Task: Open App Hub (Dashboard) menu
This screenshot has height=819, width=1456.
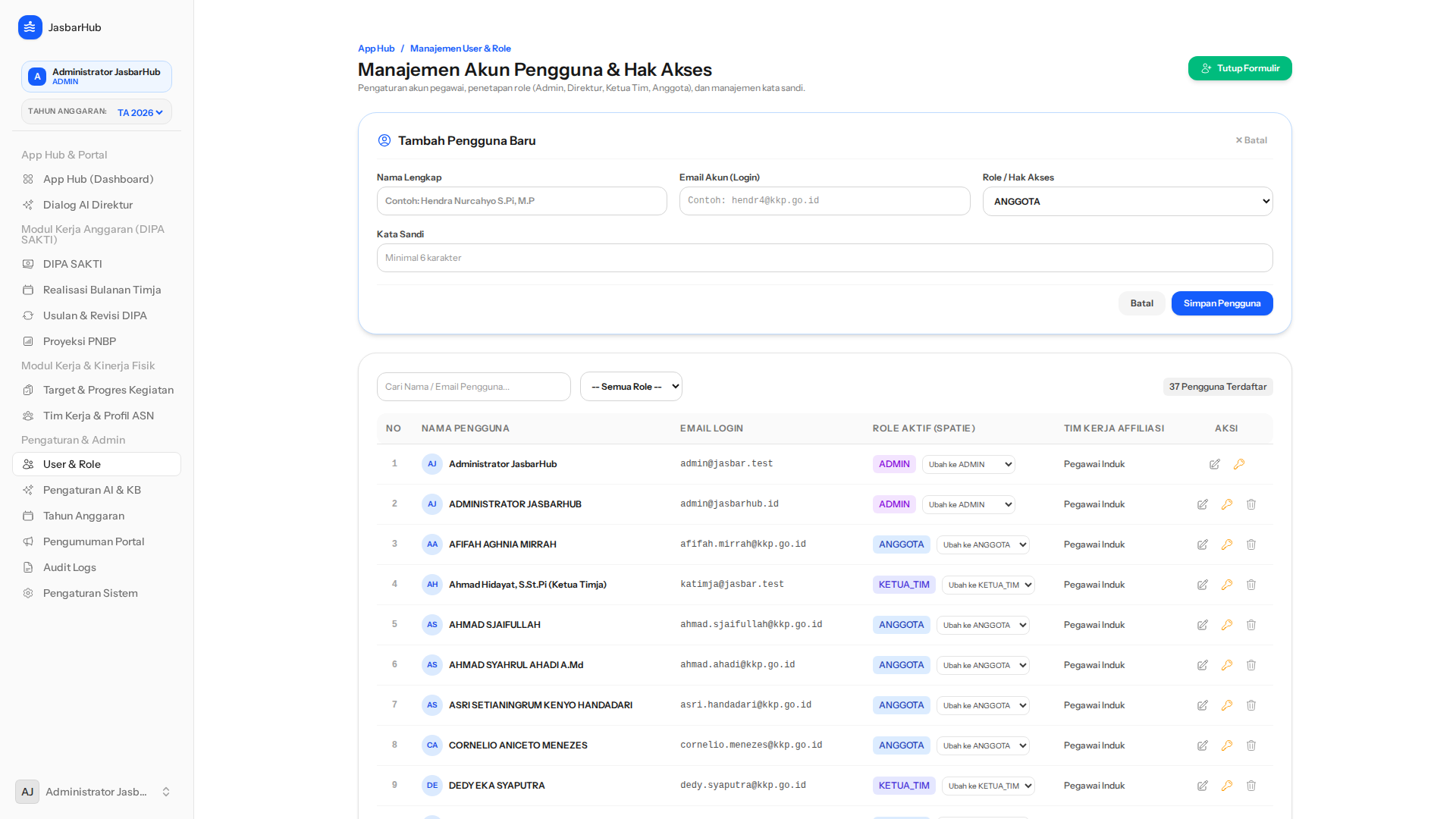Action: [97, 179]
